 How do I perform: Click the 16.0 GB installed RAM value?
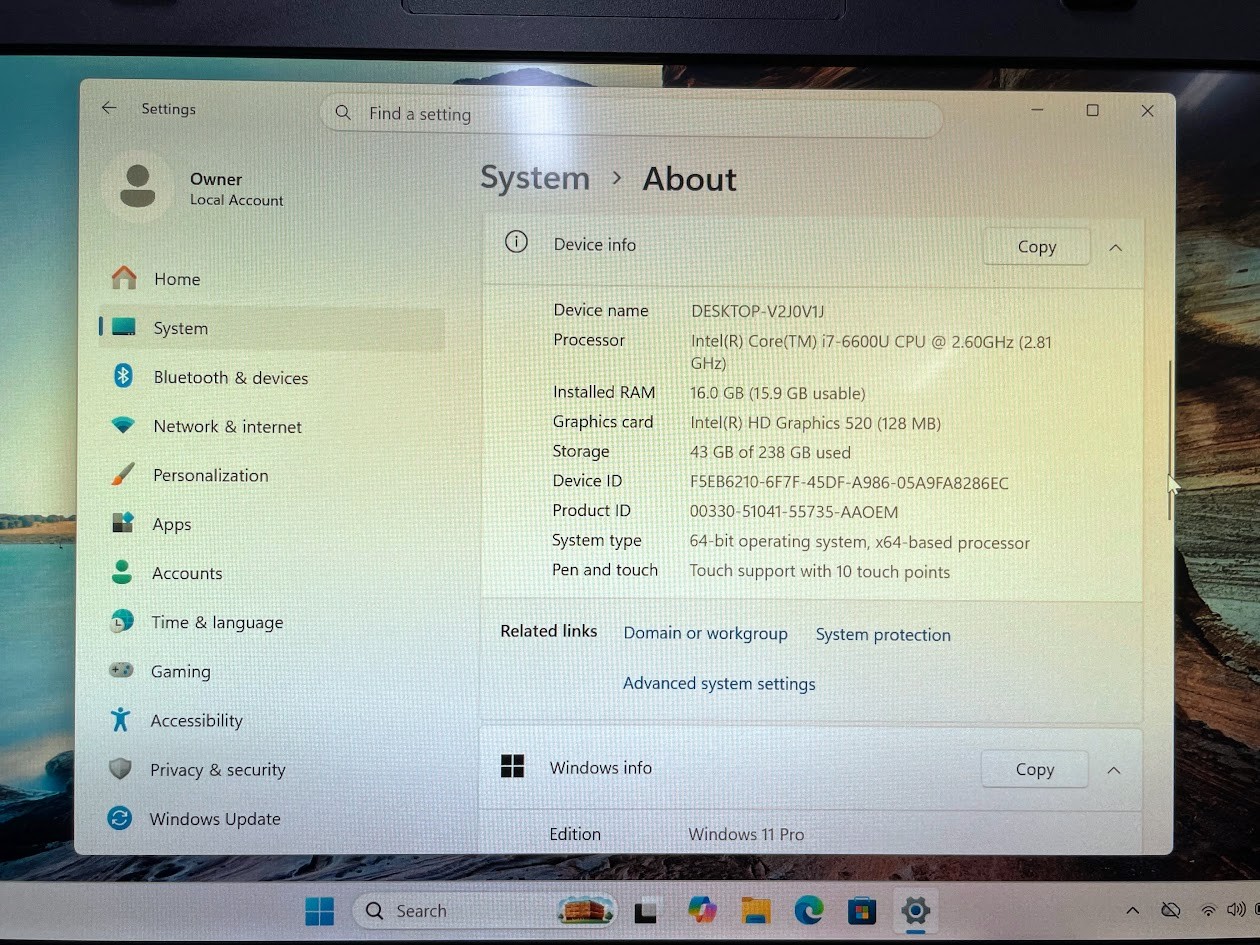(778, 393)
